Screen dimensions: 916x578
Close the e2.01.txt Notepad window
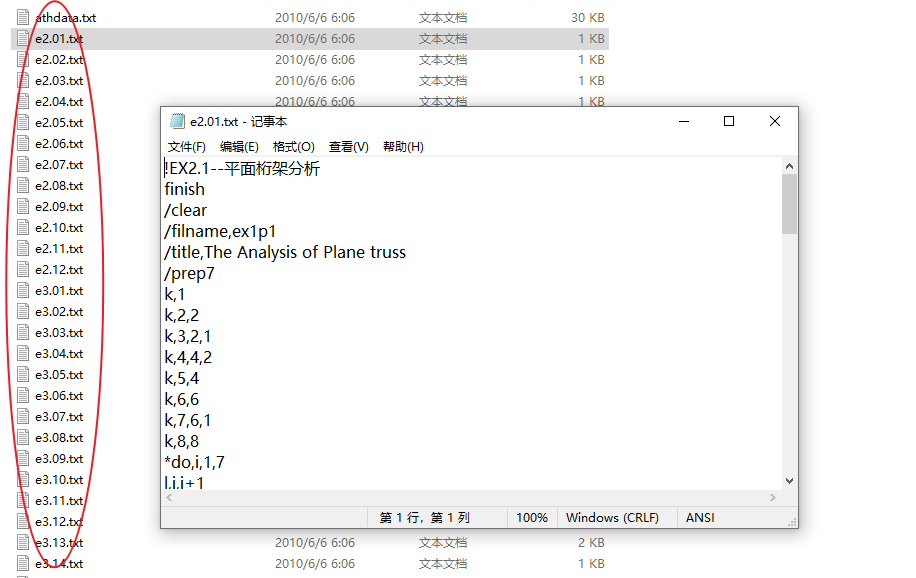[775, 121]
